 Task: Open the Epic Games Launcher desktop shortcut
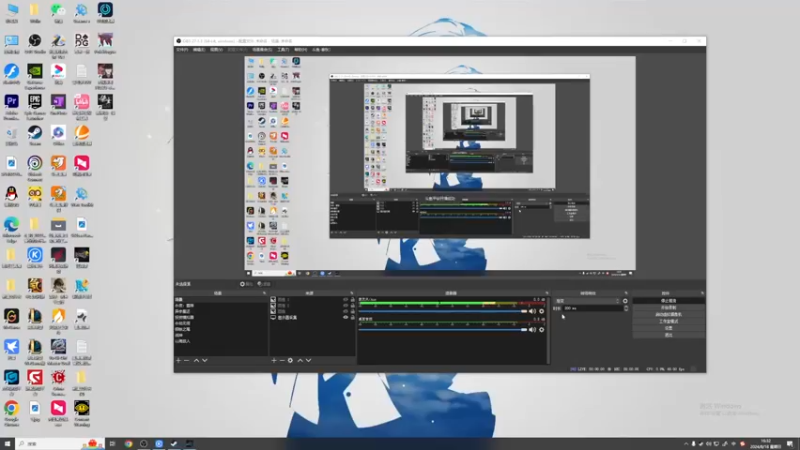(35, 106)
